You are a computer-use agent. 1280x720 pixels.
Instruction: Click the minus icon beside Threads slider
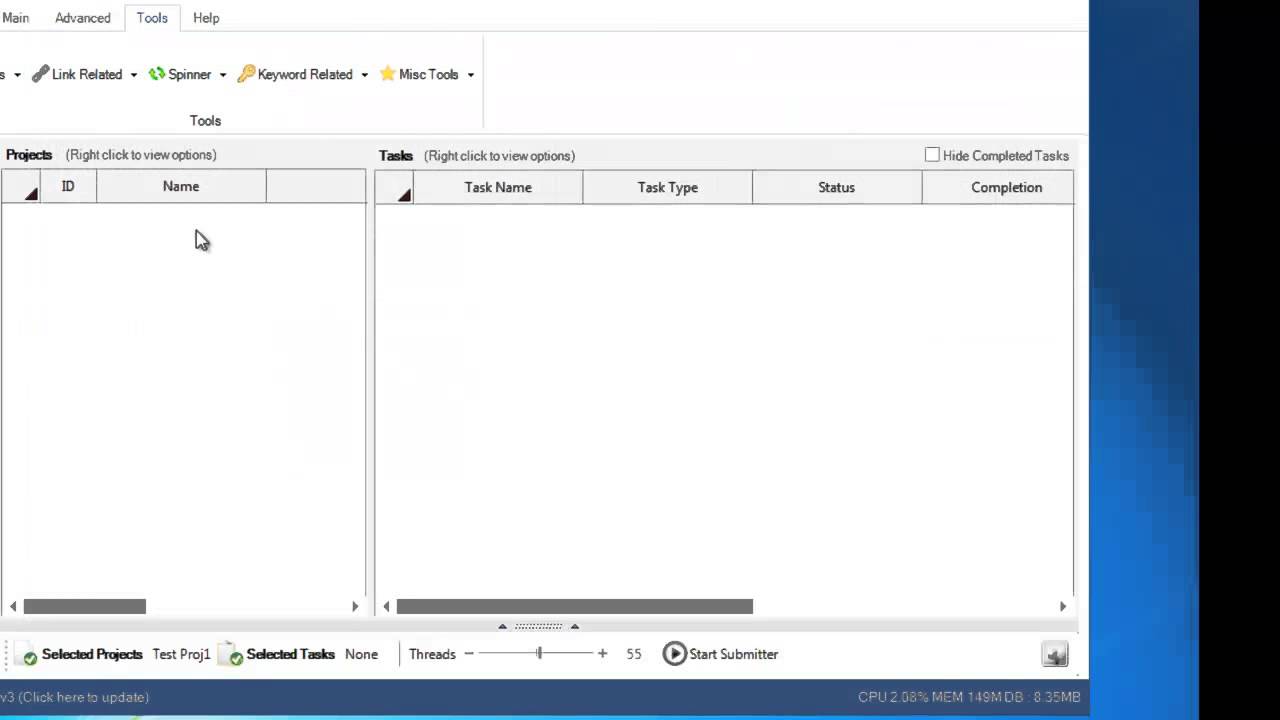pos(469,654)
